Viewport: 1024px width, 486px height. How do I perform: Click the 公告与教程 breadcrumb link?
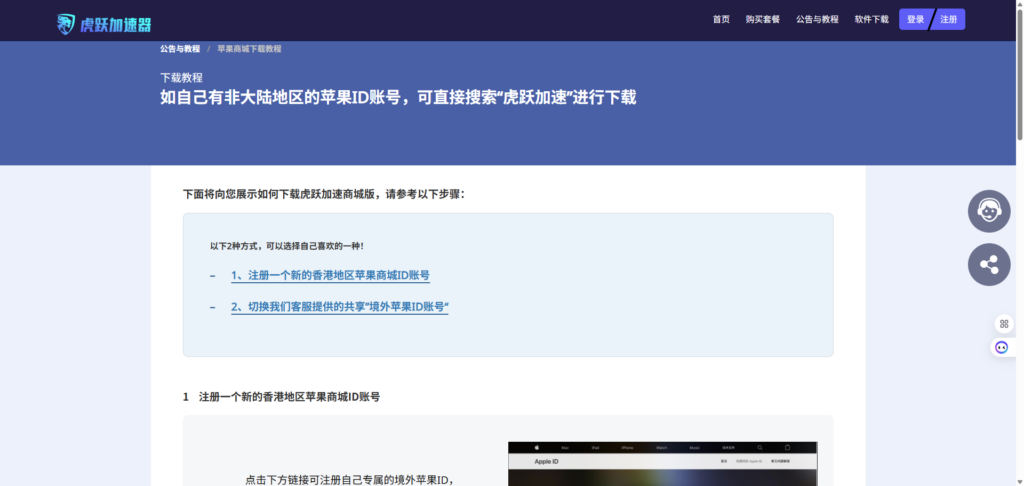(x=179, y=49)
